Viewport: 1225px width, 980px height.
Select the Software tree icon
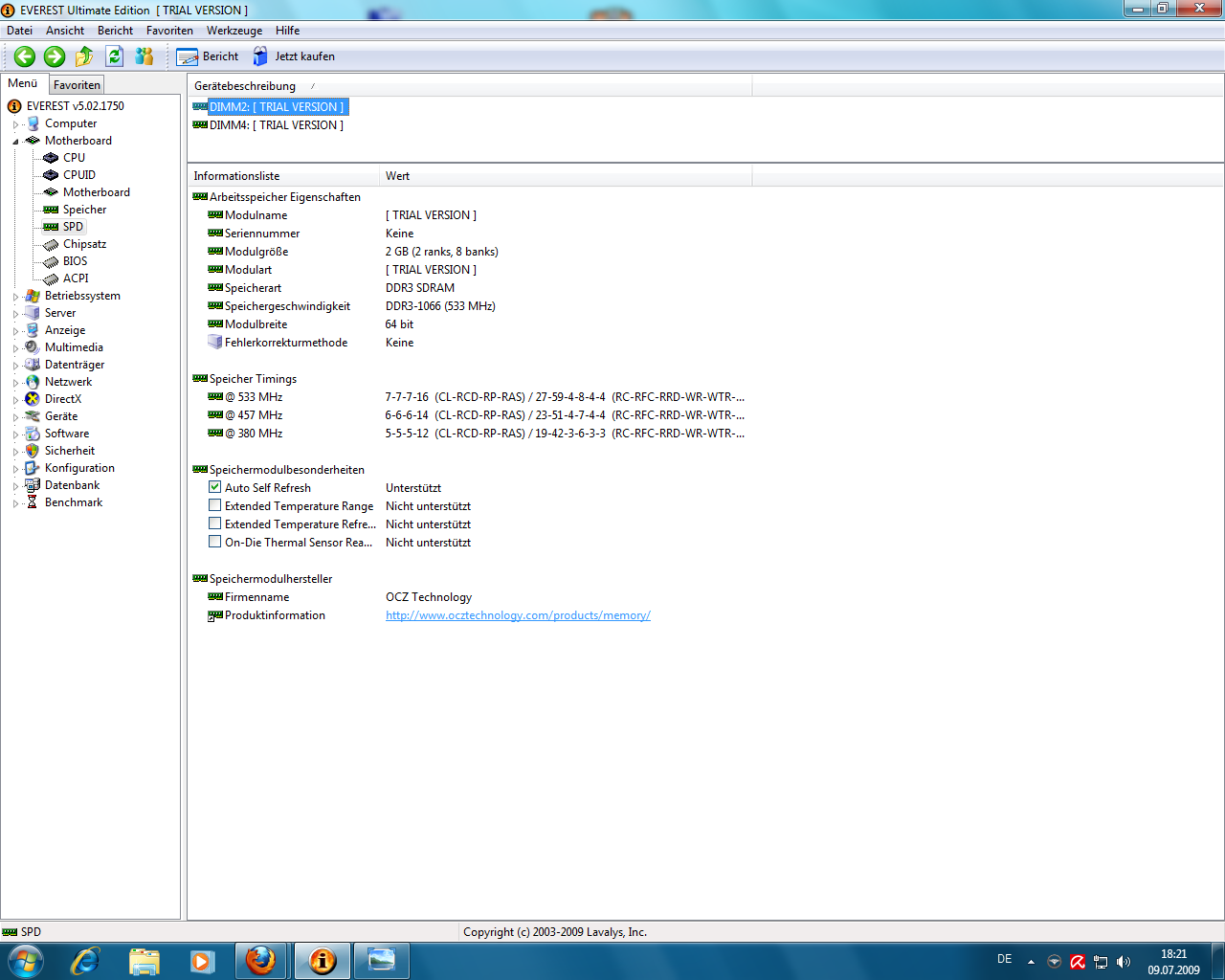pyautogui.click(x=33, y=434)
